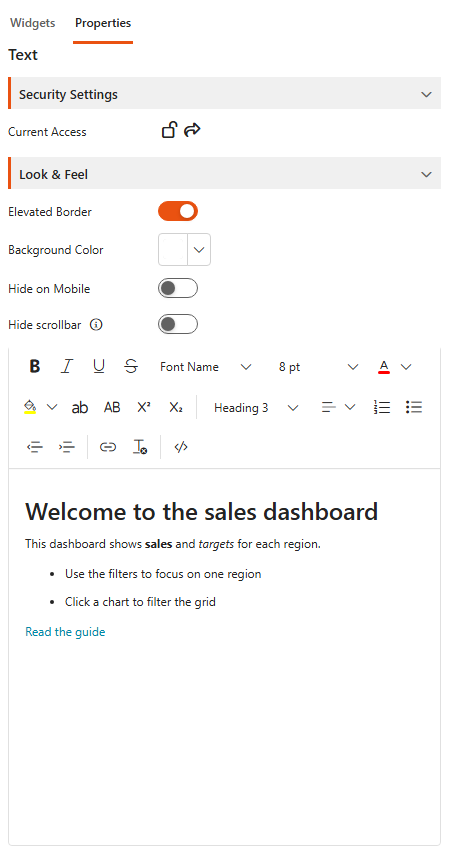Open the highlight color picker arrow
The width and height of the screenshot is (449, 846).
[52, 407]
